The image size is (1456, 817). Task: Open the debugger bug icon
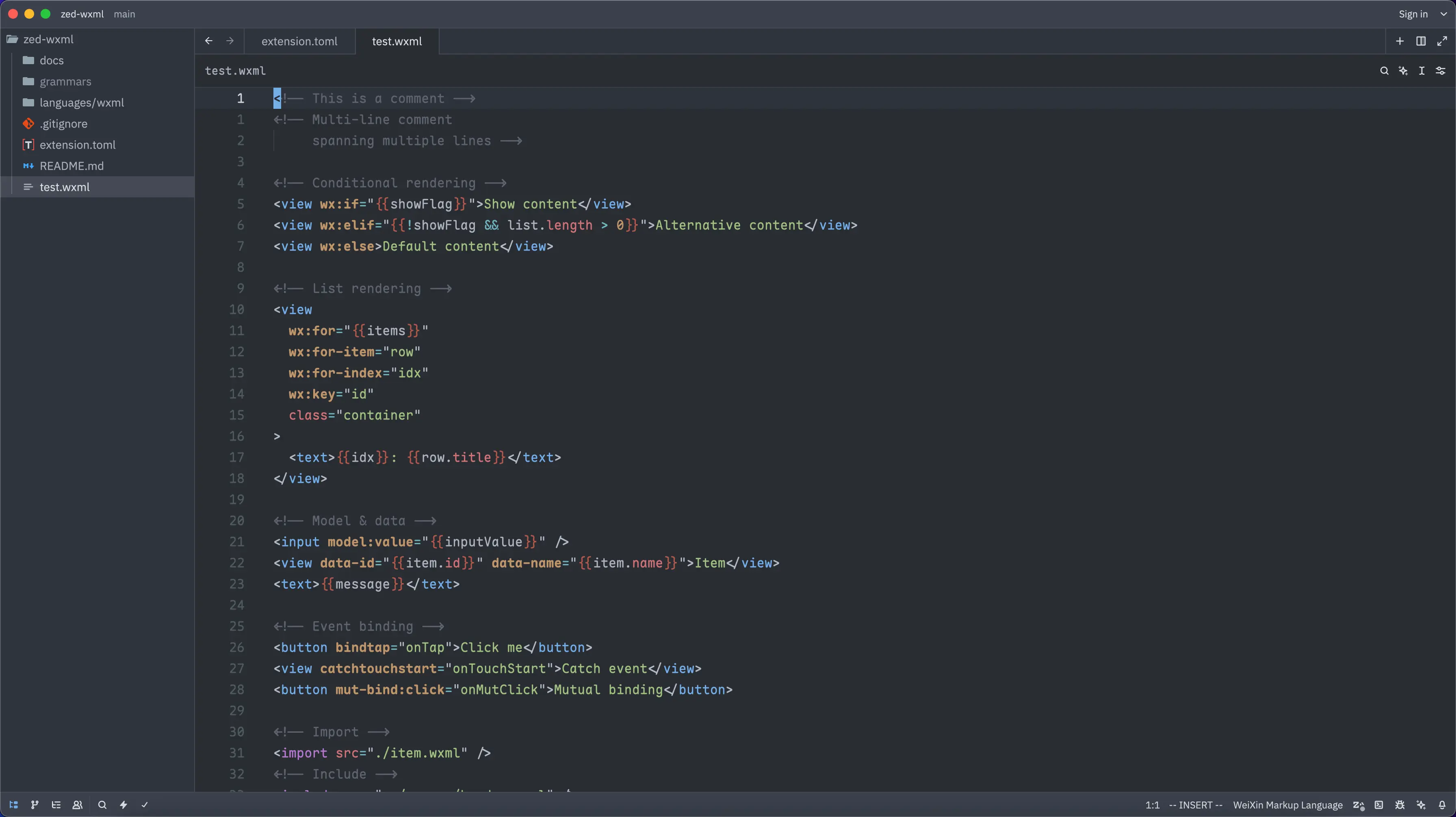[1400, 804]
